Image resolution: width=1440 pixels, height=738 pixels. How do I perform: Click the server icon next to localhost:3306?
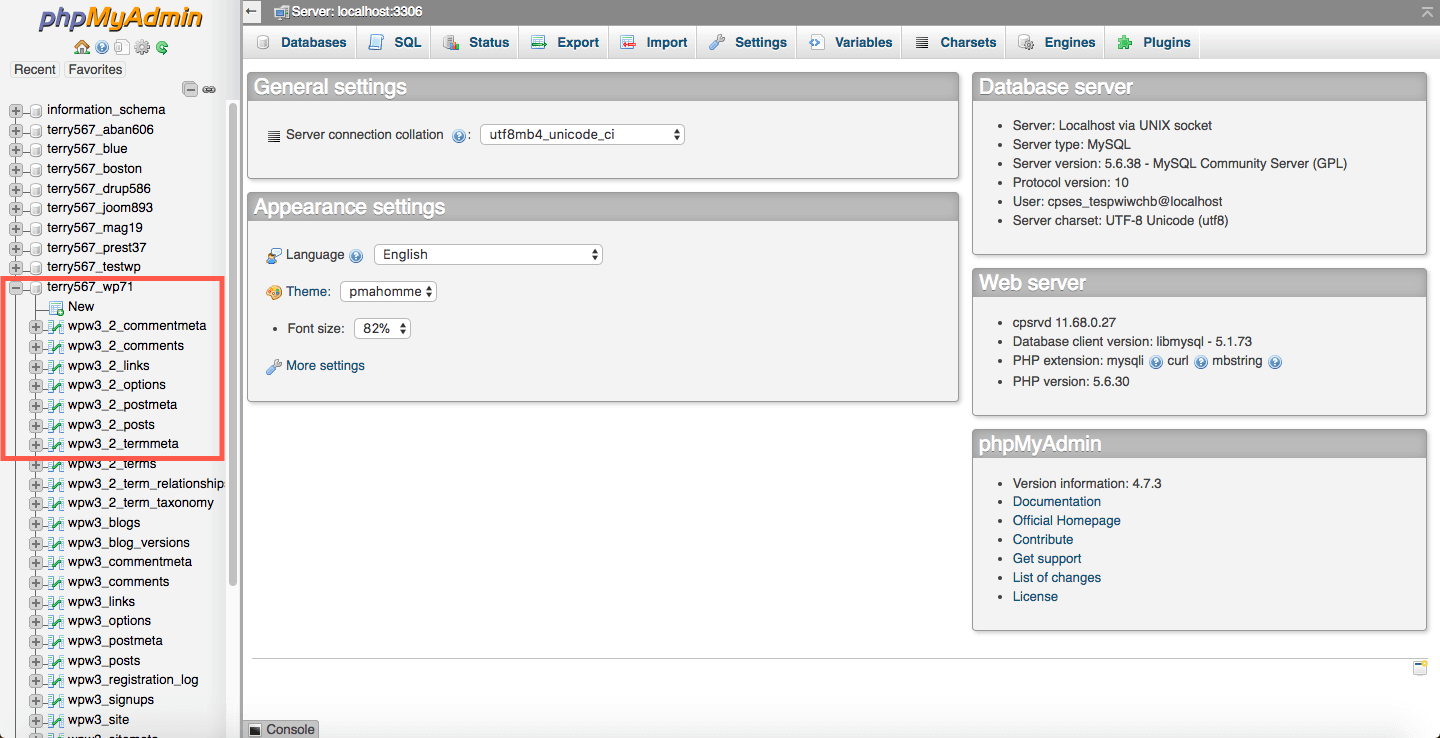(x=279, y=12)
